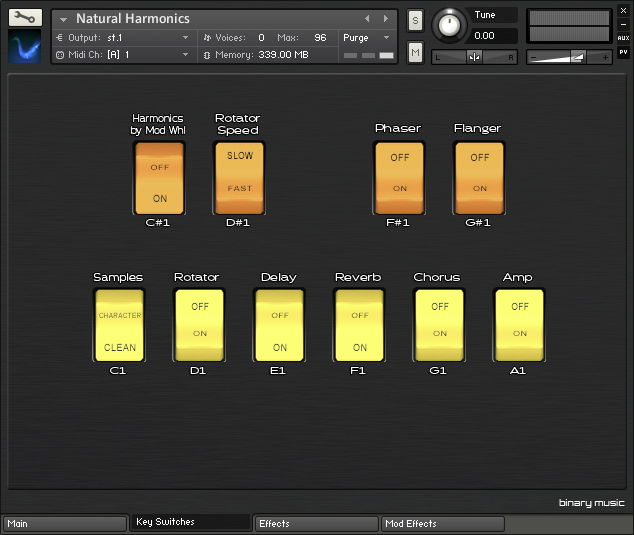Image resolution: width=634 pixels, height=535 pixels.
Task: Mute the instrument with M button
Action: coord(415,52)
